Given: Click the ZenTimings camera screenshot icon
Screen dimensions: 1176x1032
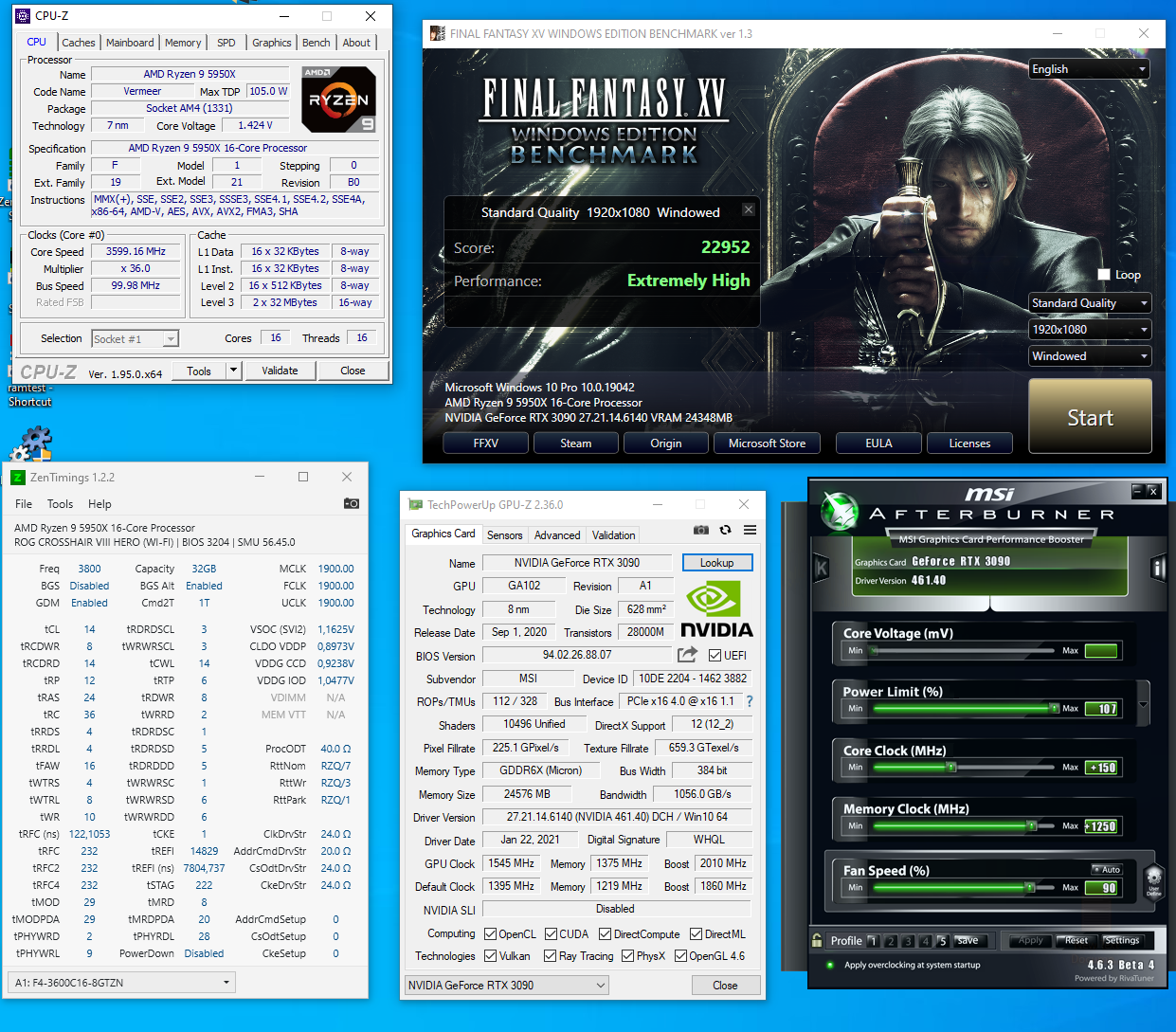Looking at the screenshot, I should pos(351,503).
